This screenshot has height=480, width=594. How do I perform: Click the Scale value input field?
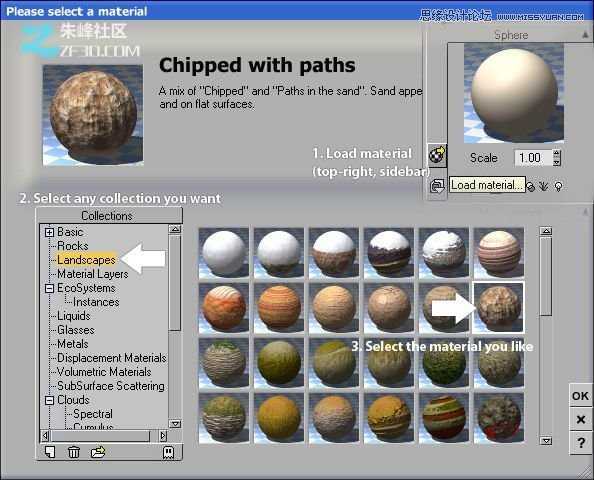(533, 158)
